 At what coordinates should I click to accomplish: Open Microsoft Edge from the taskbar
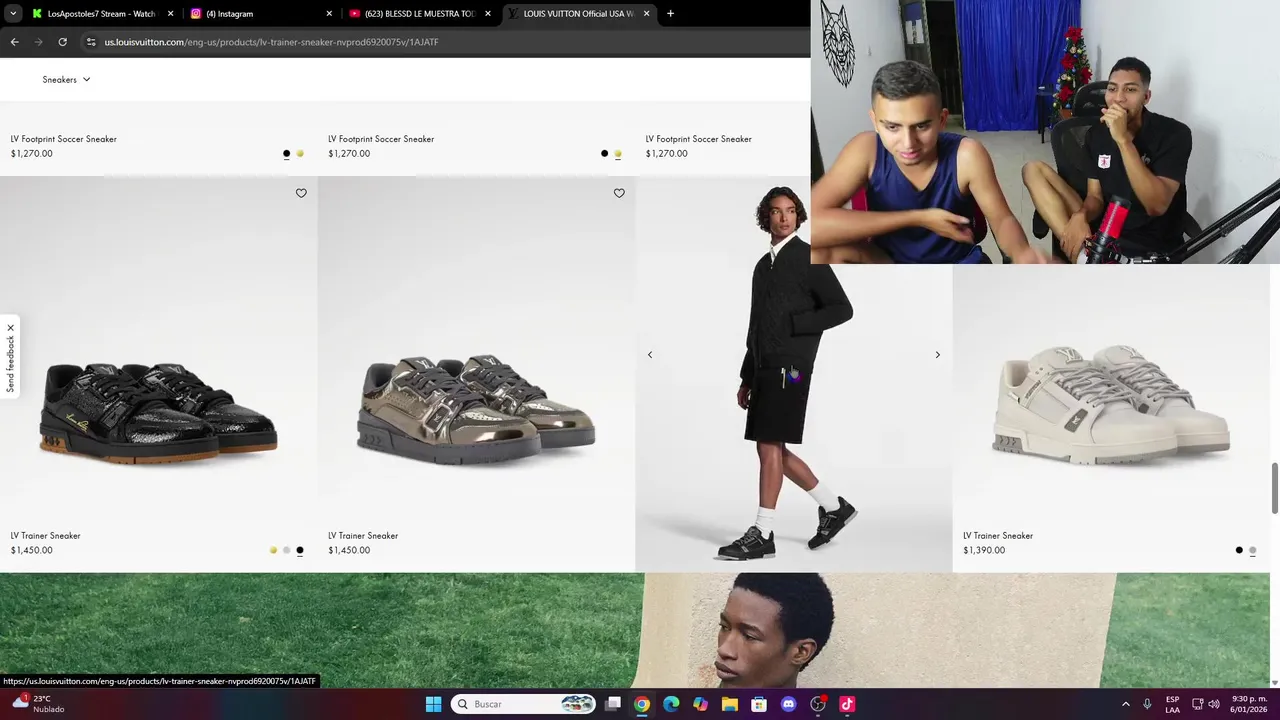coord(671,704)
